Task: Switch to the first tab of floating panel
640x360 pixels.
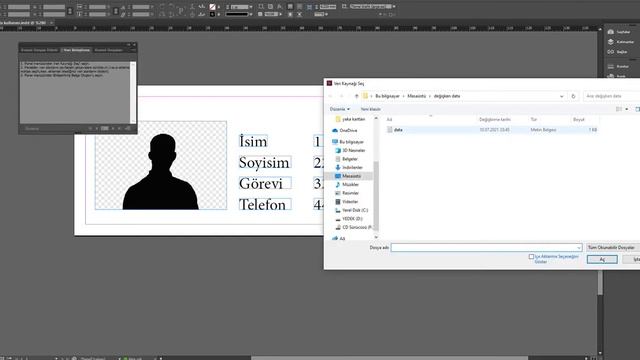Action: [40, 50]
